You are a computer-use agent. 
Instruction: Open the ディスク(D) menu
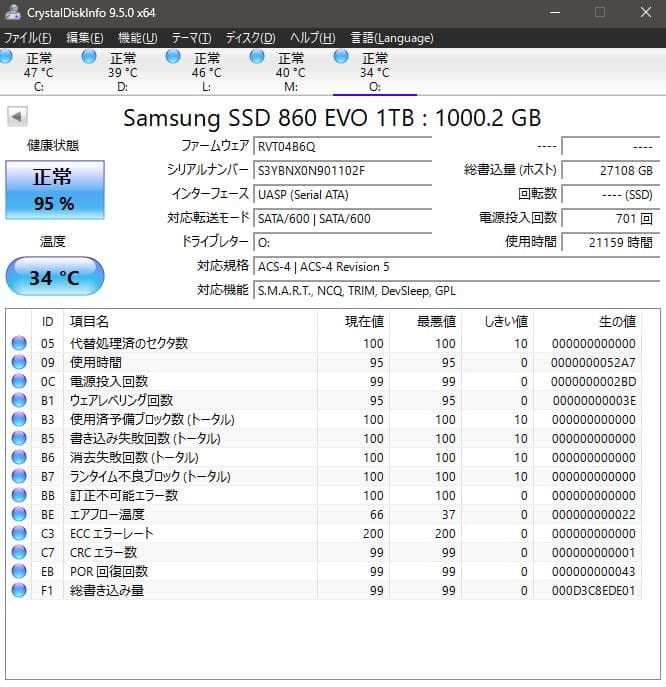tap(250, 38)
